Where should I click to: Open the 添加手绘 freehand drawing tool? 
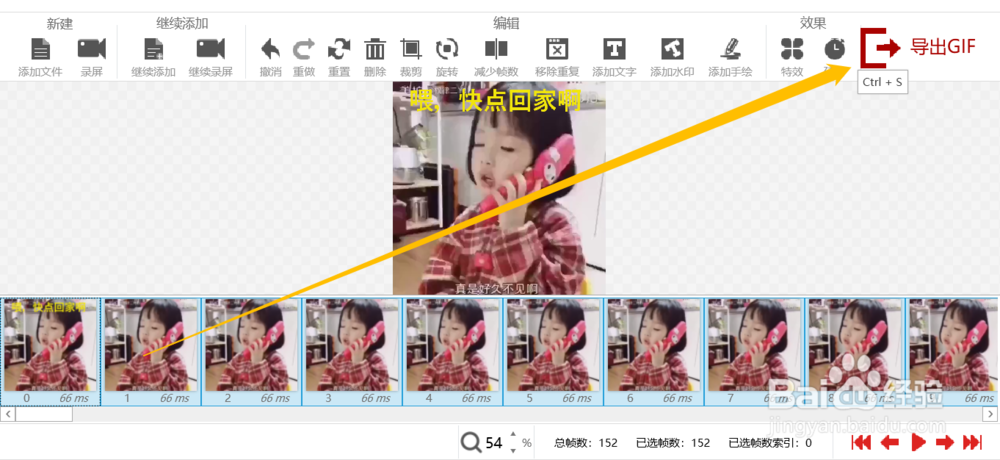[730, 49]
